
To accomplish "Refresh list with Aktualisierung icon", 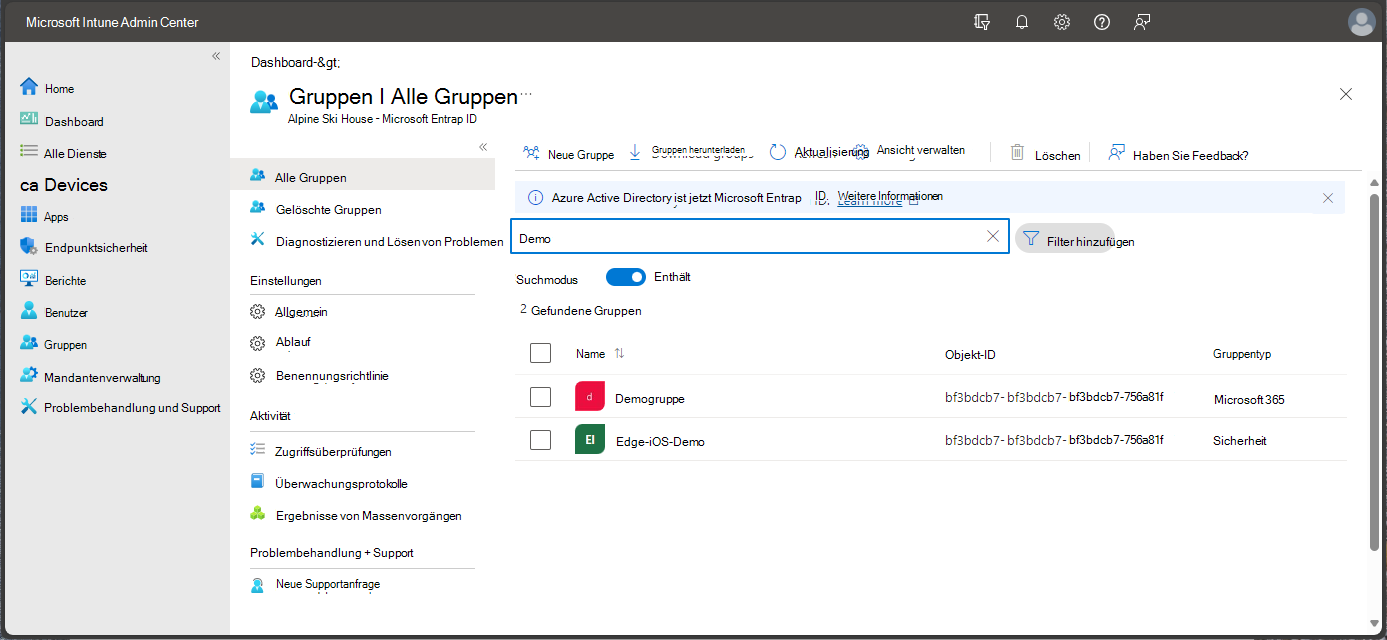I will [778, 152].
